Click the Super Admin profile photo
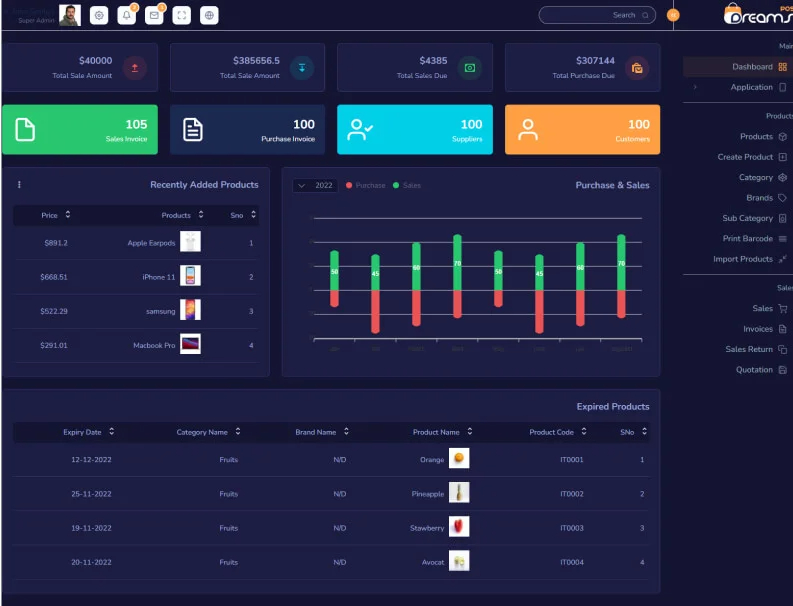 [x=70, y=15]
